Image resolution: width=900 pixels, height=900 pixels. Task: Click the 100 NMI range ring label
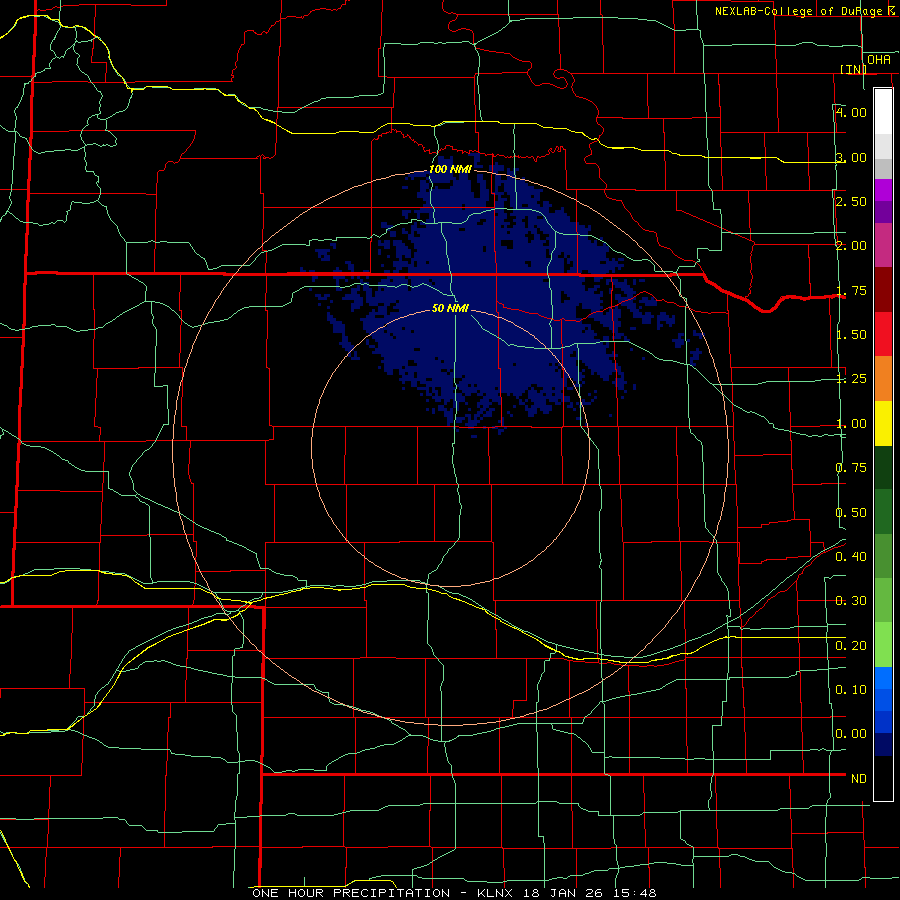pos(451,169)
